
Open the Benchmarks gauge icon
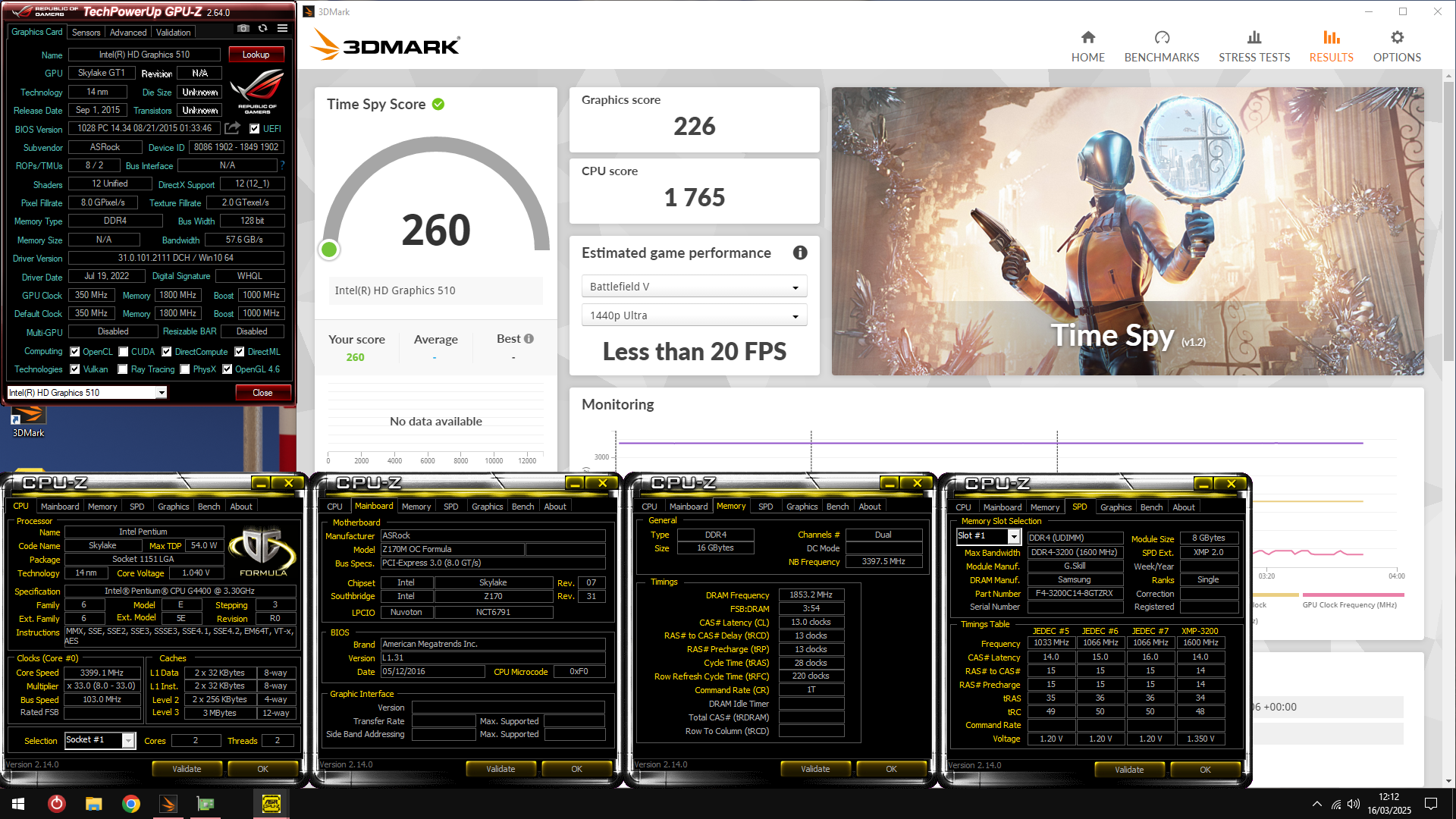tap(1162, 38)
